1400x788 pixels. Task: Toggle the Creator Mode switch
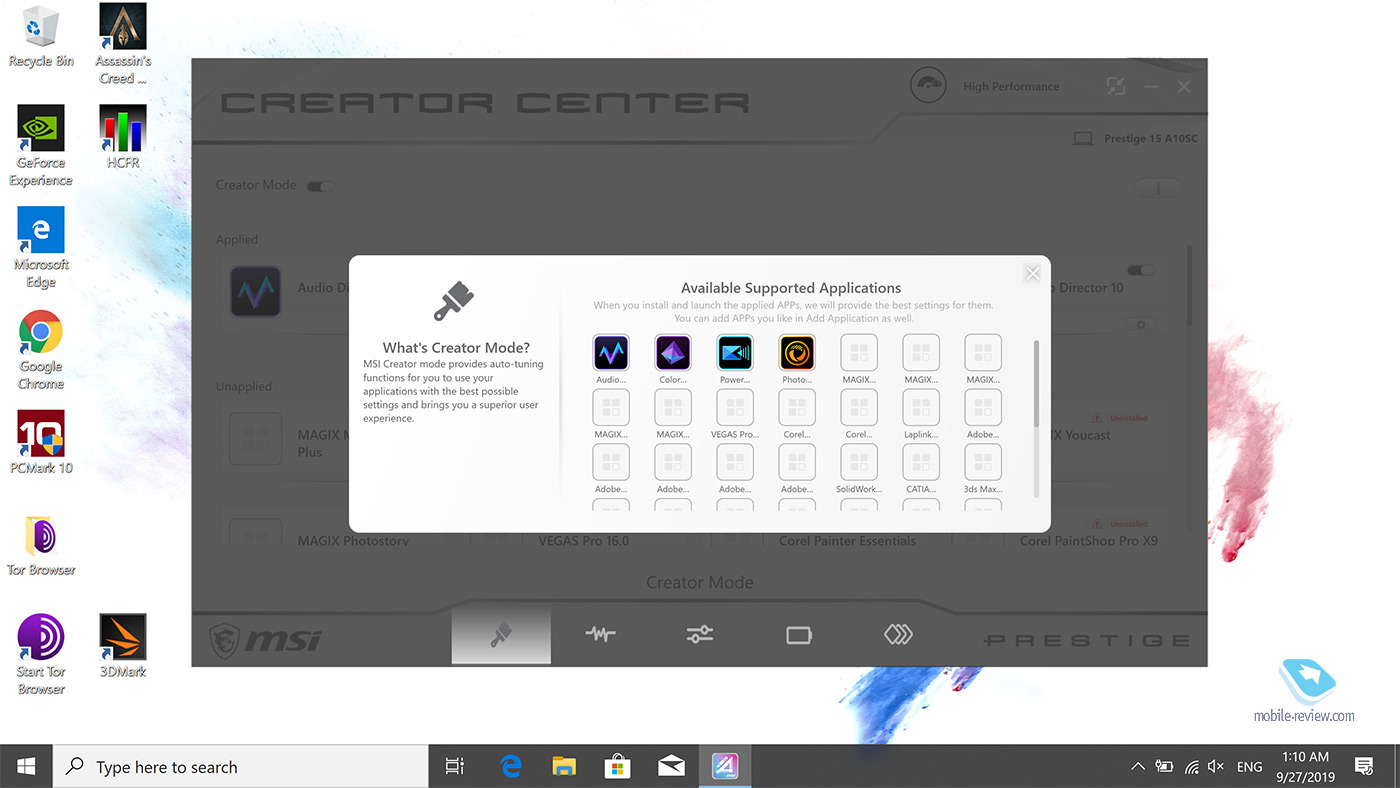pyautogui.click(x=320, y=186)
